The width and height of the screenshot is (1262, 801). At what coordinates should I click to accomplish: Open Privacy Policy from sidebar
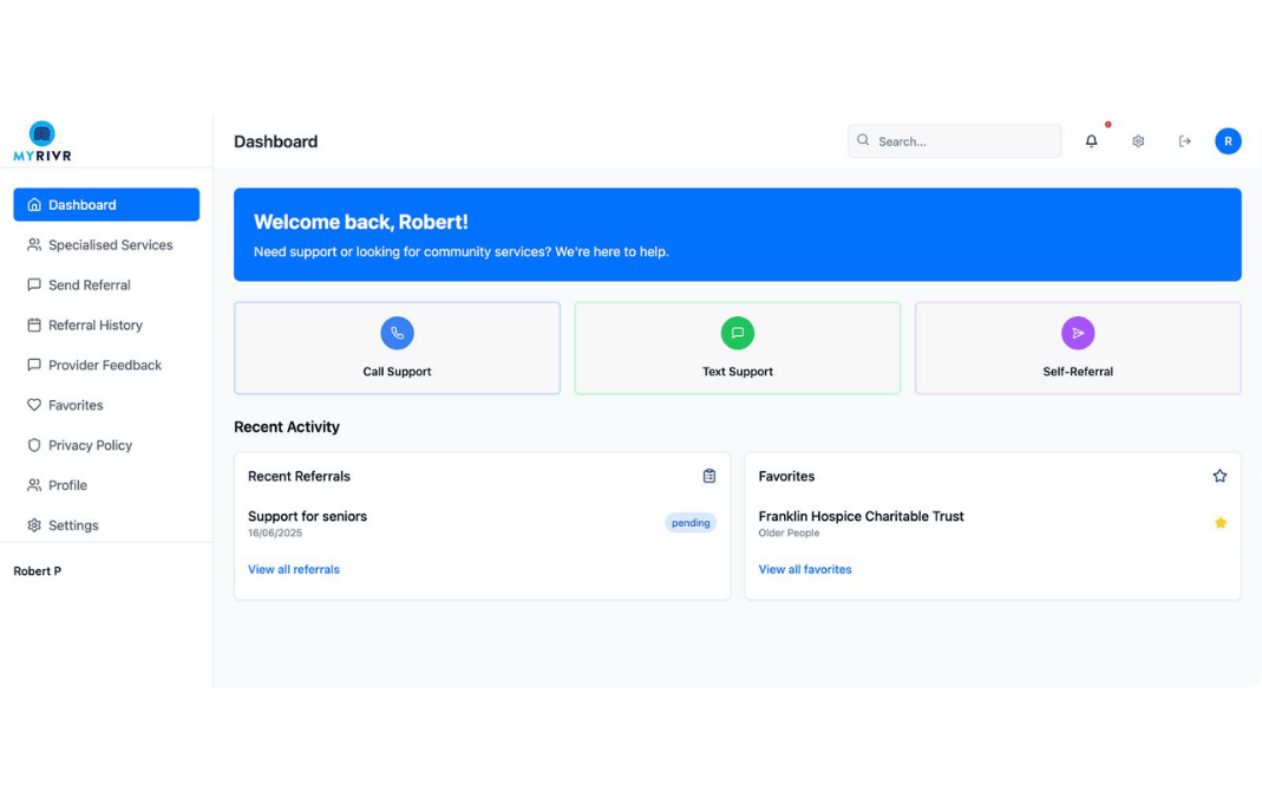coord(90,445)
